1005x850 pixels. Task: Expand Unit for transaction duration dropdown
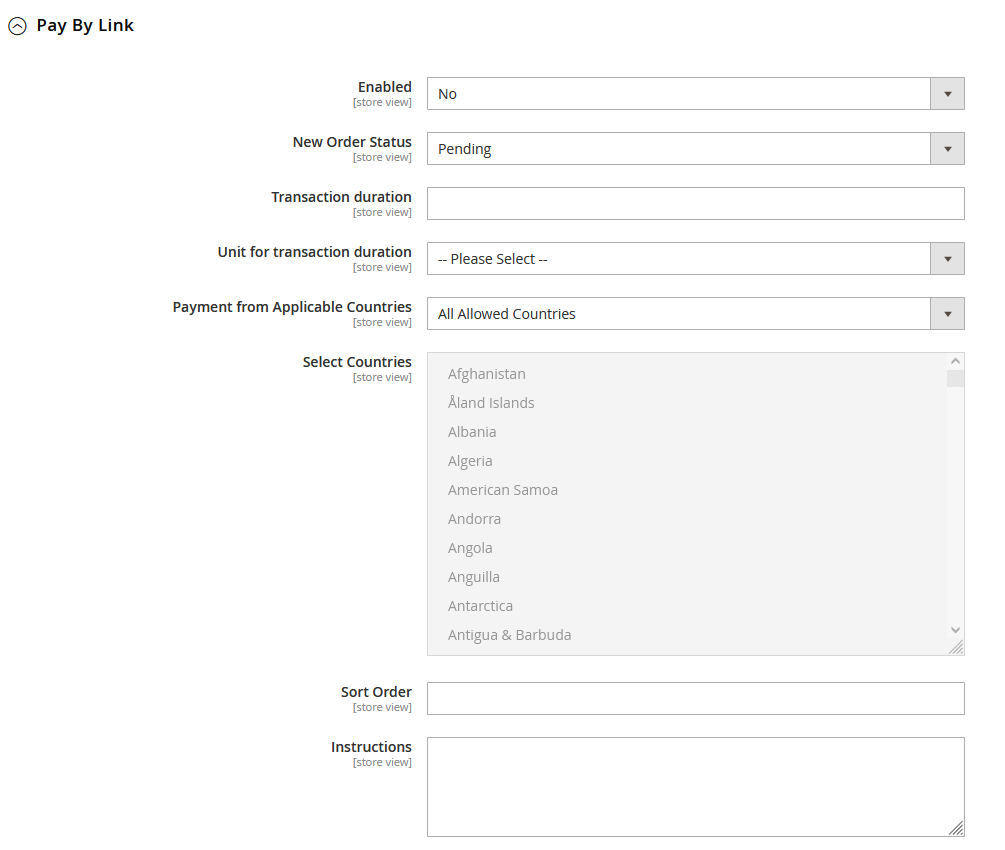pyautogui.click(x=695, y=259)
